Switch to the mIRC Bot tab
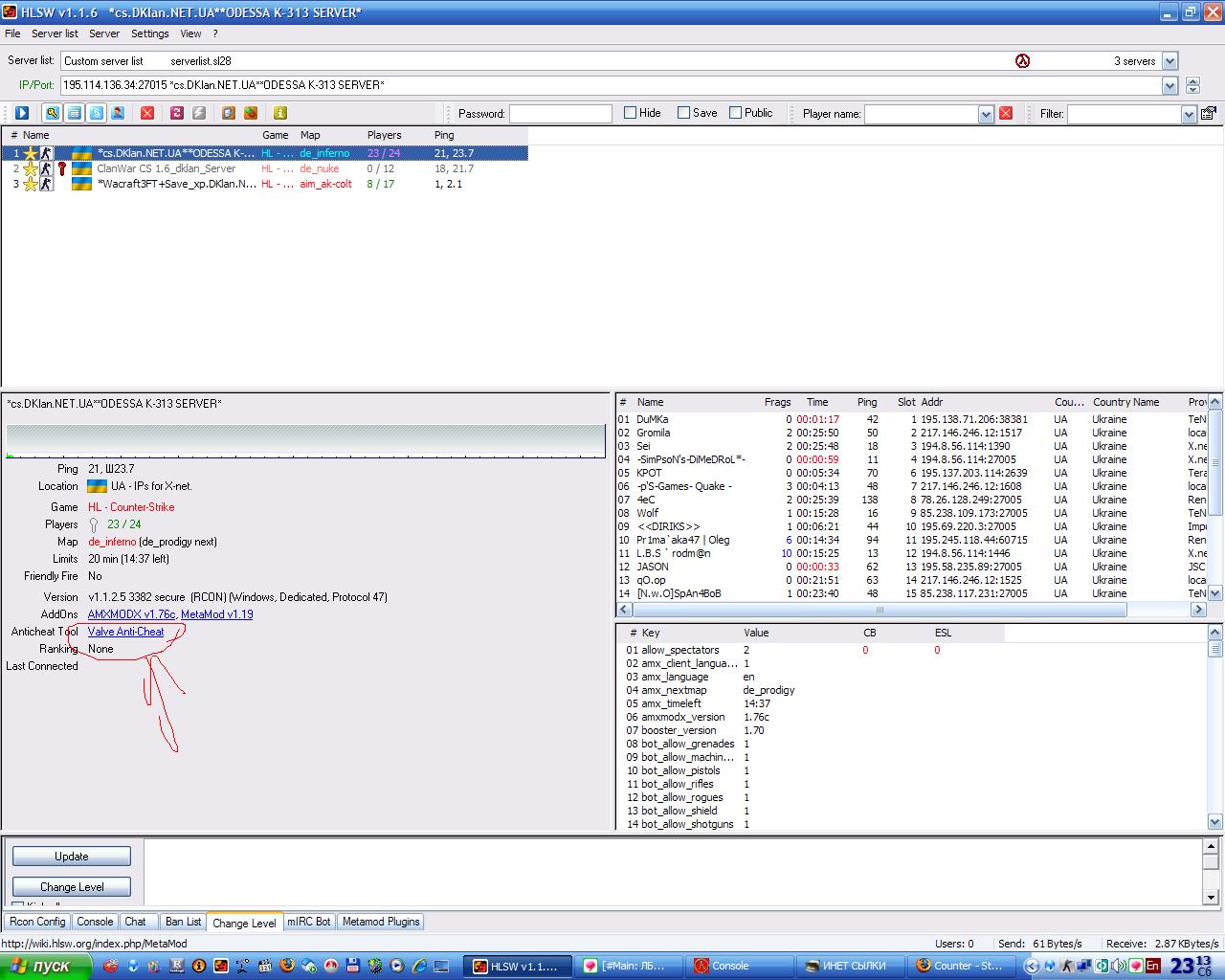The height and width of the screenshot is (980, 1225). [x=309, y=922]
